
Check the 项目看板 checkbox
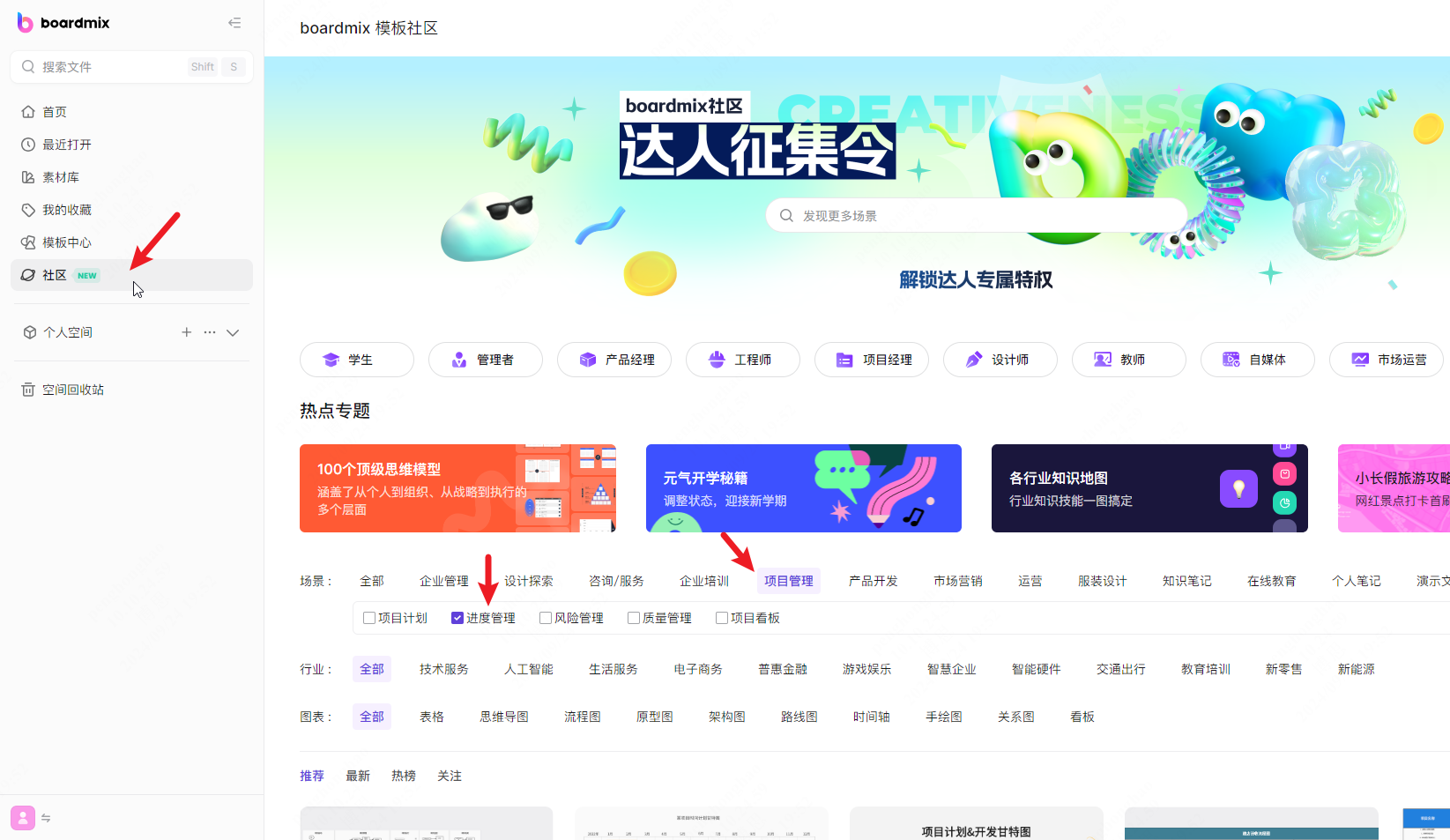click(x=722, y=618)
